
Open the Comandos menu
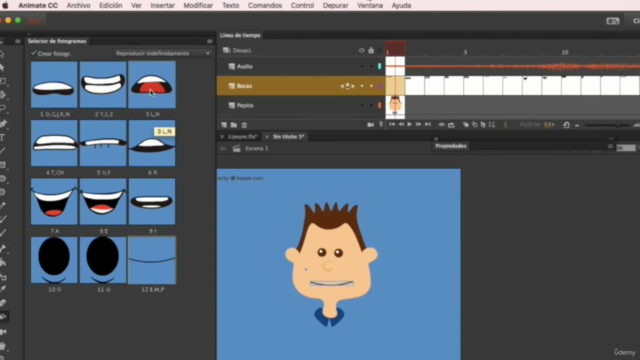tap(265, 5)
